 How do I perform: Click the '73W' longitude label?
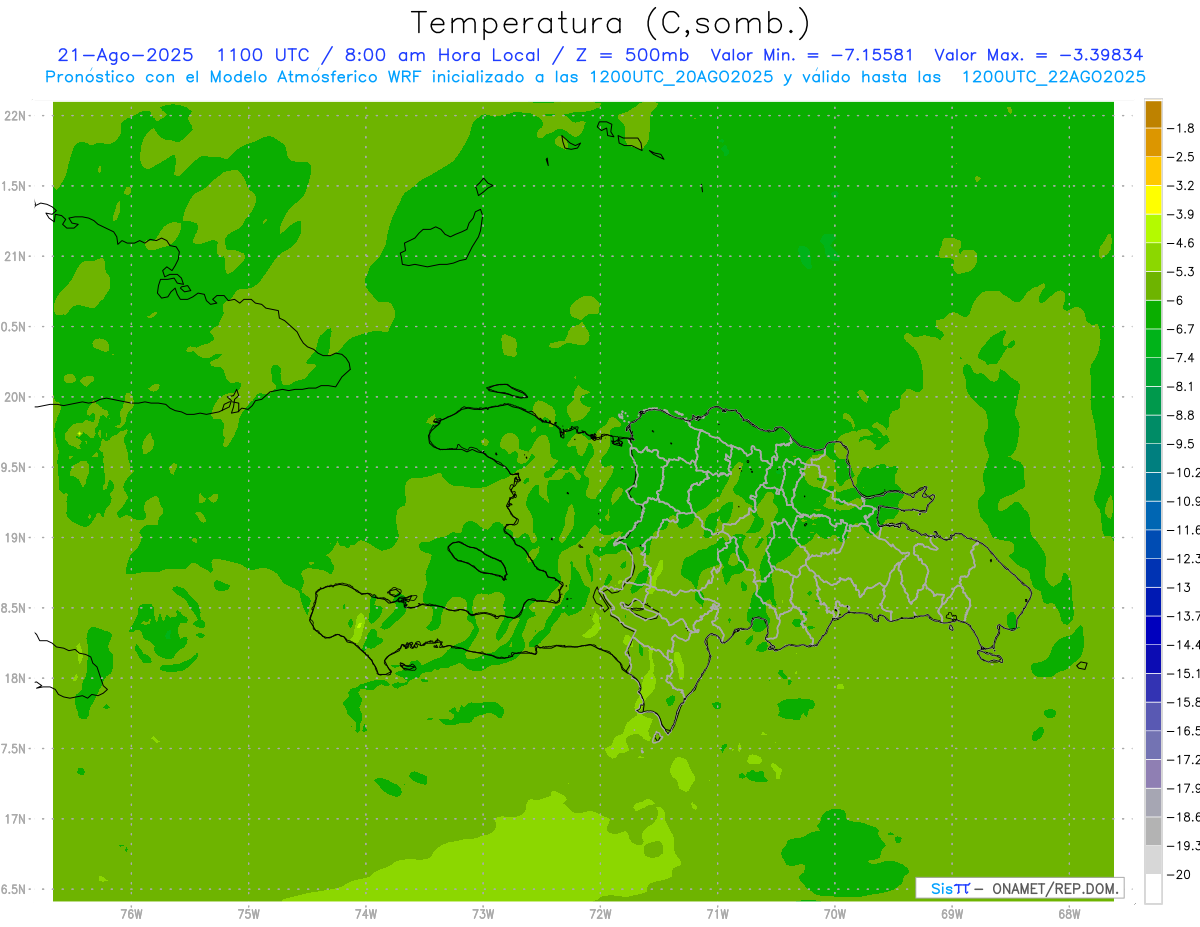483,914
